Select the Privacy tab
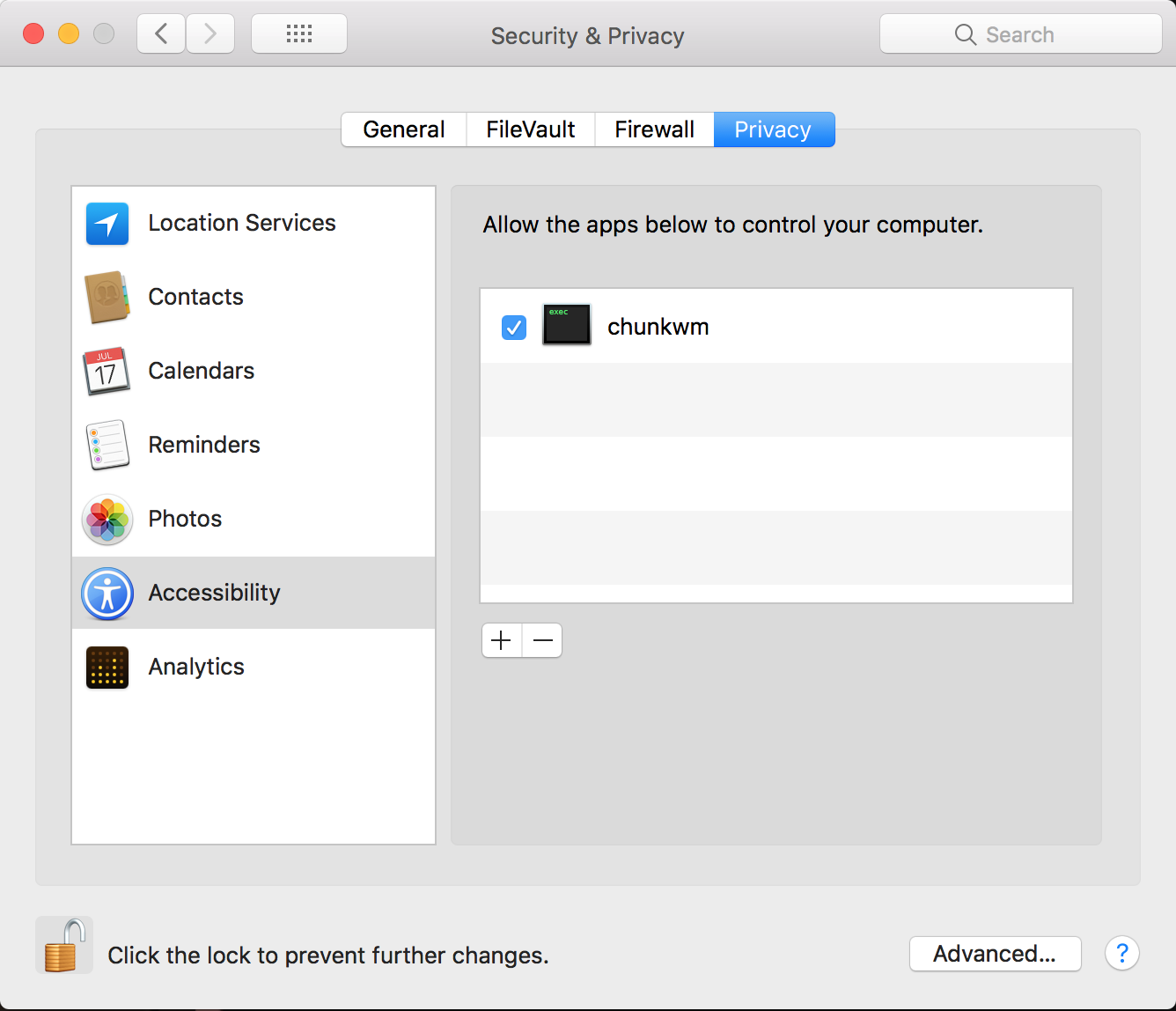This screenshot has width=1176, height=1011. (774, 129)
